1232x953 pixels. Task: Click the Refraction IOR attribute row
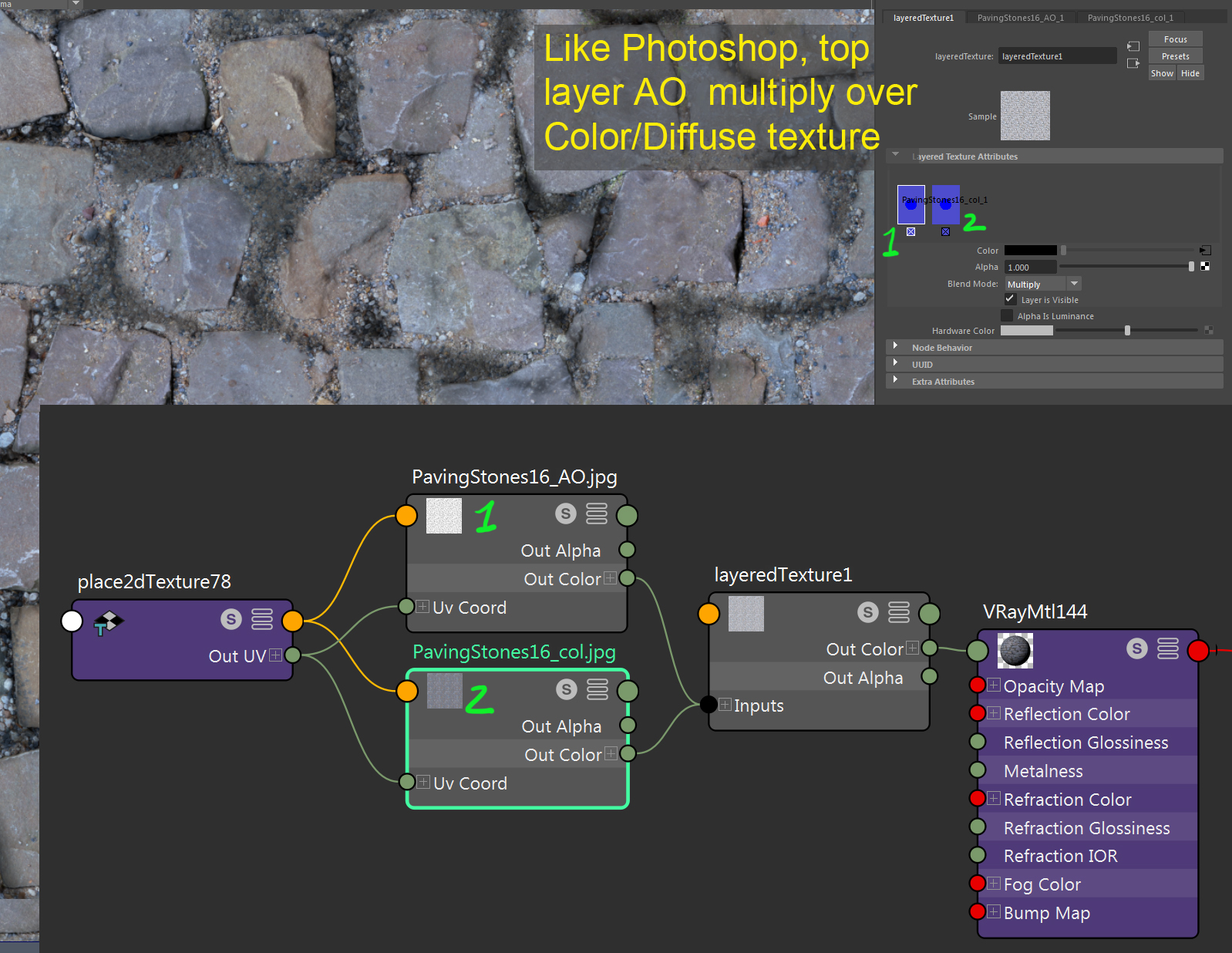(1087, 856)
